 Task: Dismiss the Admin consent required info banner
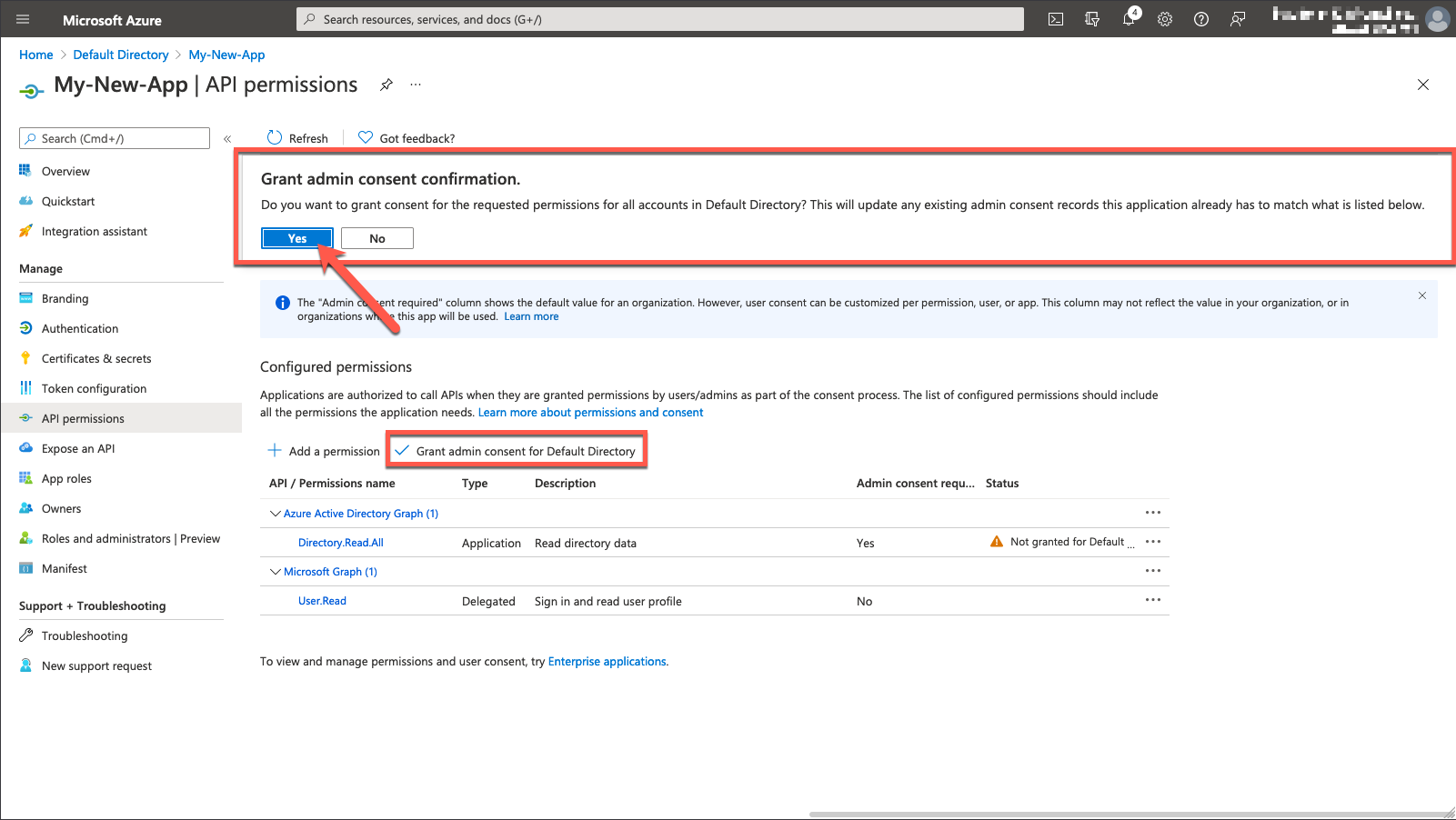[x=1422, y=295]
